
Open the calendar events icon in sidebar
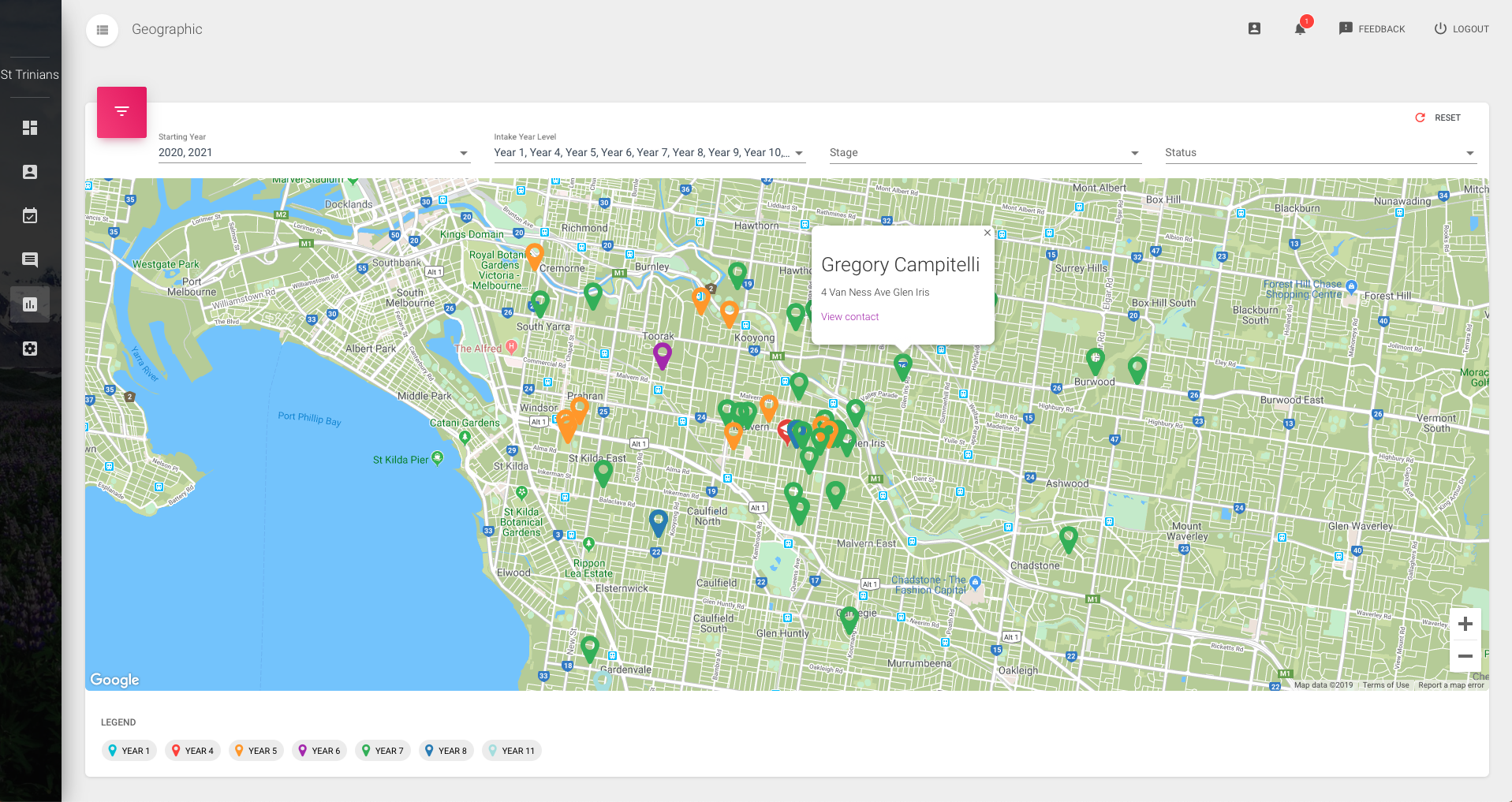30,215
